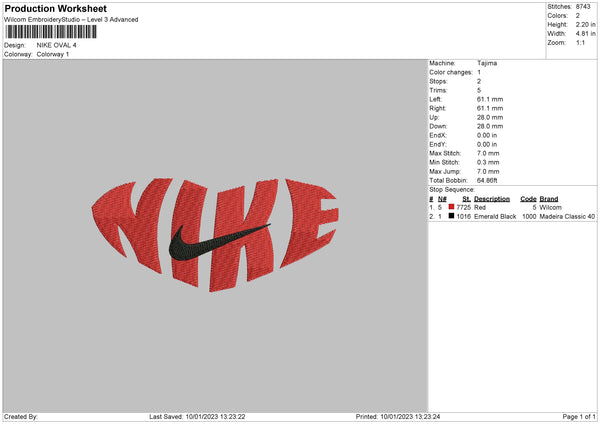The image size is (600, 424).
Task: Click the black swoosh in the design
Action: [219, 242]
